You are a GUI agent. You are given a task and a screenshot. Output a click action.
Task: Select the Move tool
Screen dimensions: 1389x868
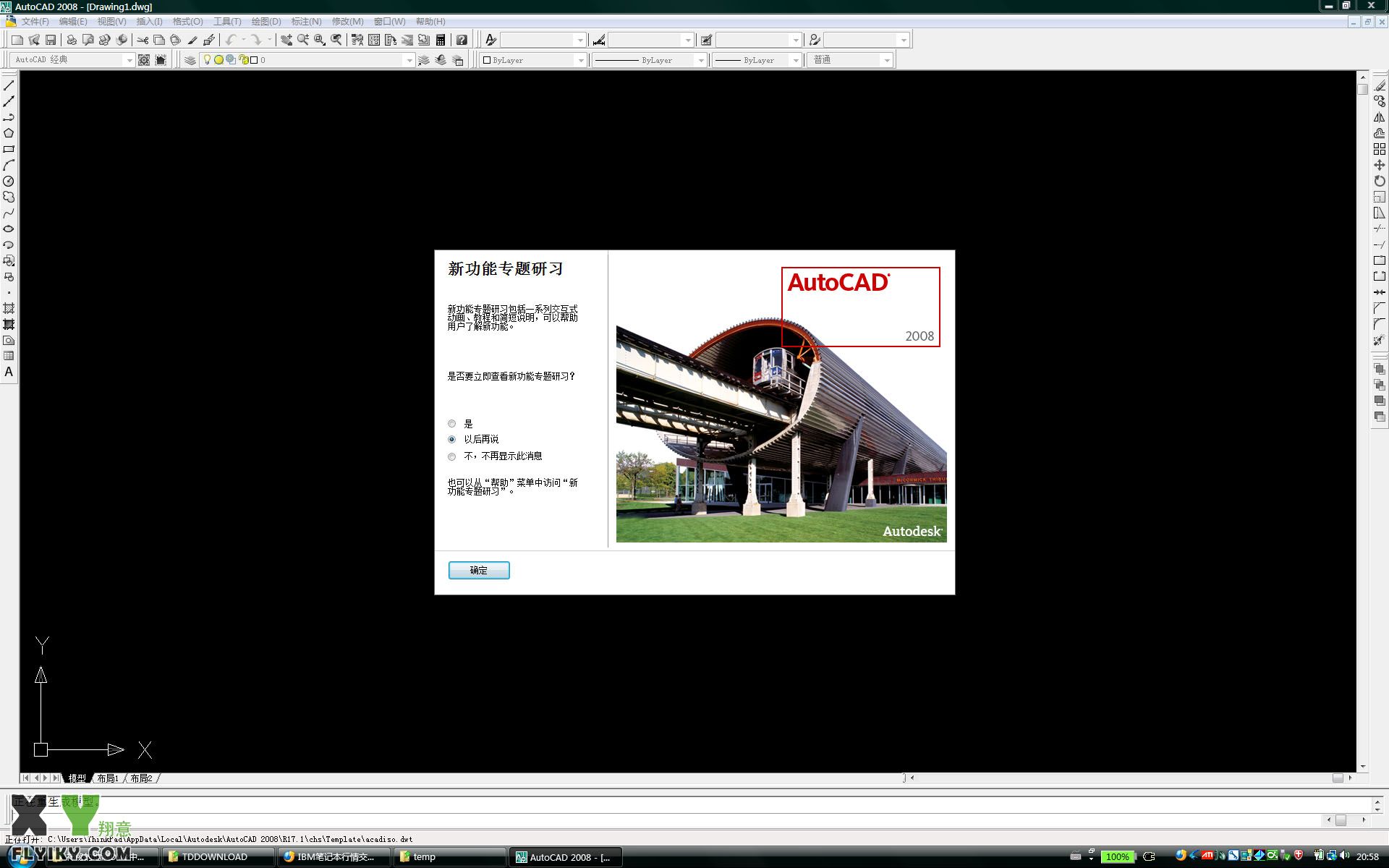1380,165
